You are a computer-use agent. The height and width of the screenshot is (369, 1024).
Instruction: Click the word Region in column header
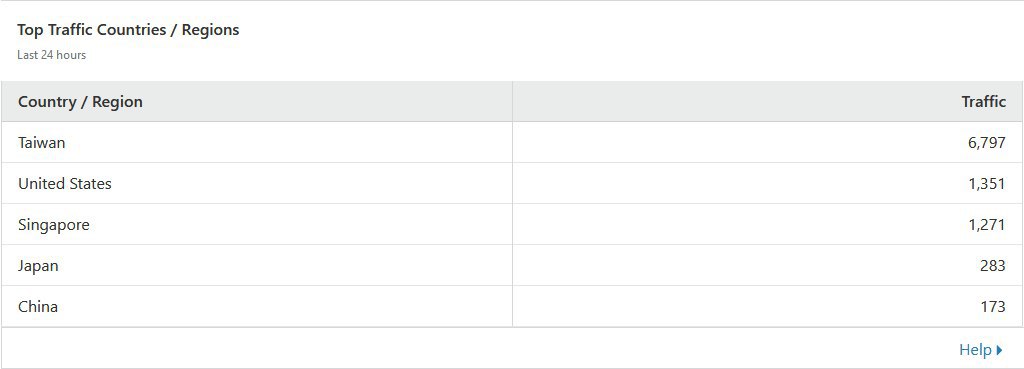click(118, 103)
